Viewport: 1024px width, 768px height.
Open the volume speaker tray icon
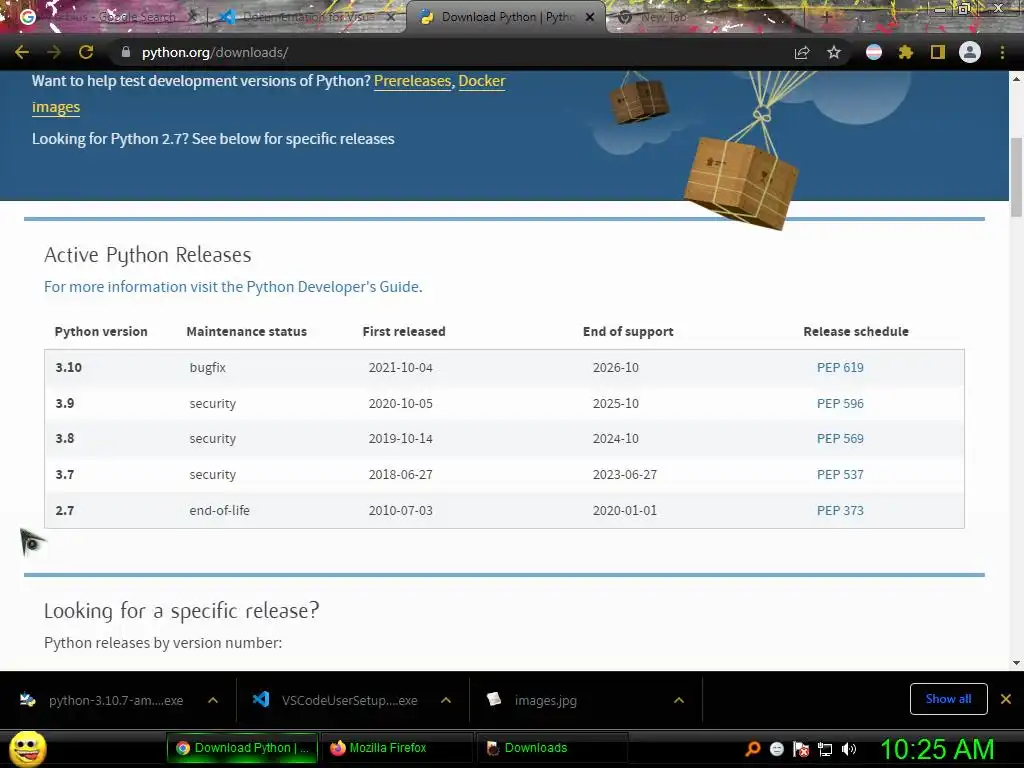pos(849,748)
